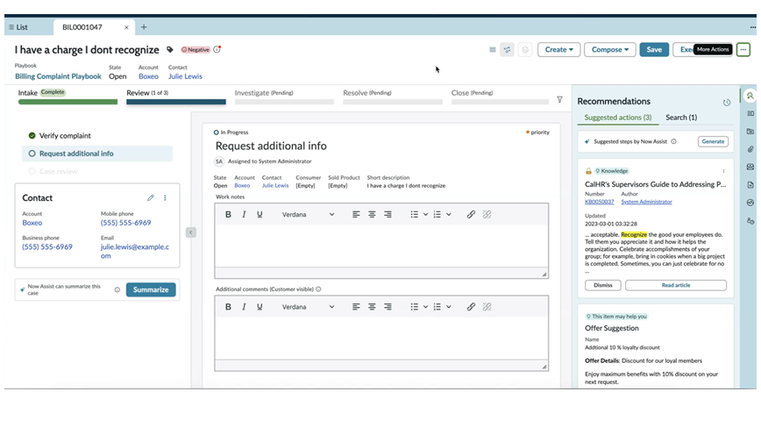Center align in the Additional comments editor
The width and height of the screenshot is (761, 421).
[x=372, y=307]
